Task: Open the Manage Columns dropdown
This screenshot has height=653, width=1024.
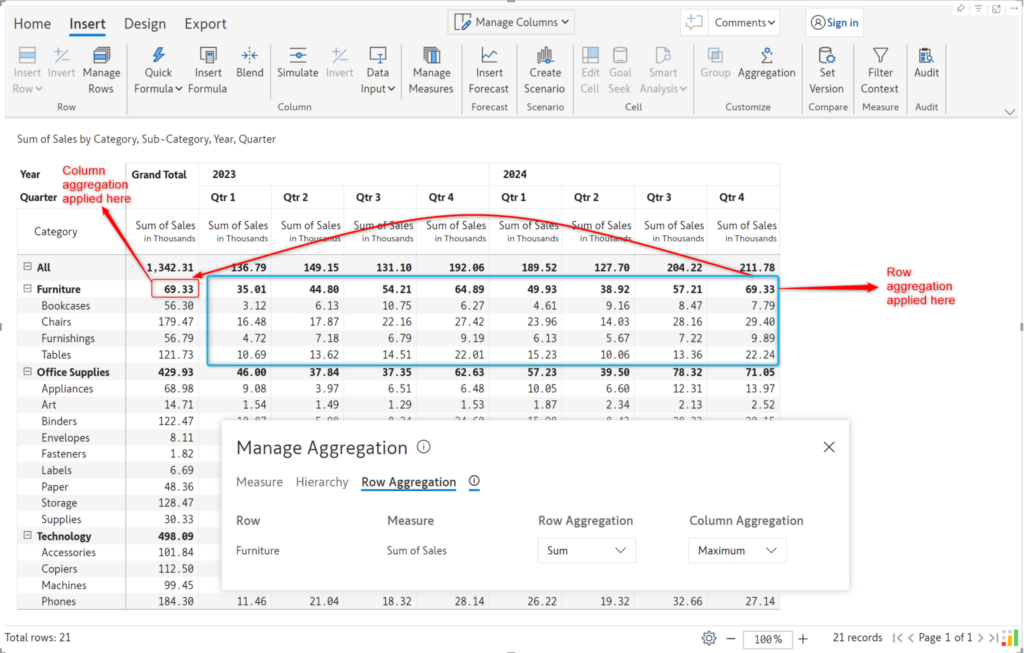Action: click(510, 21)
